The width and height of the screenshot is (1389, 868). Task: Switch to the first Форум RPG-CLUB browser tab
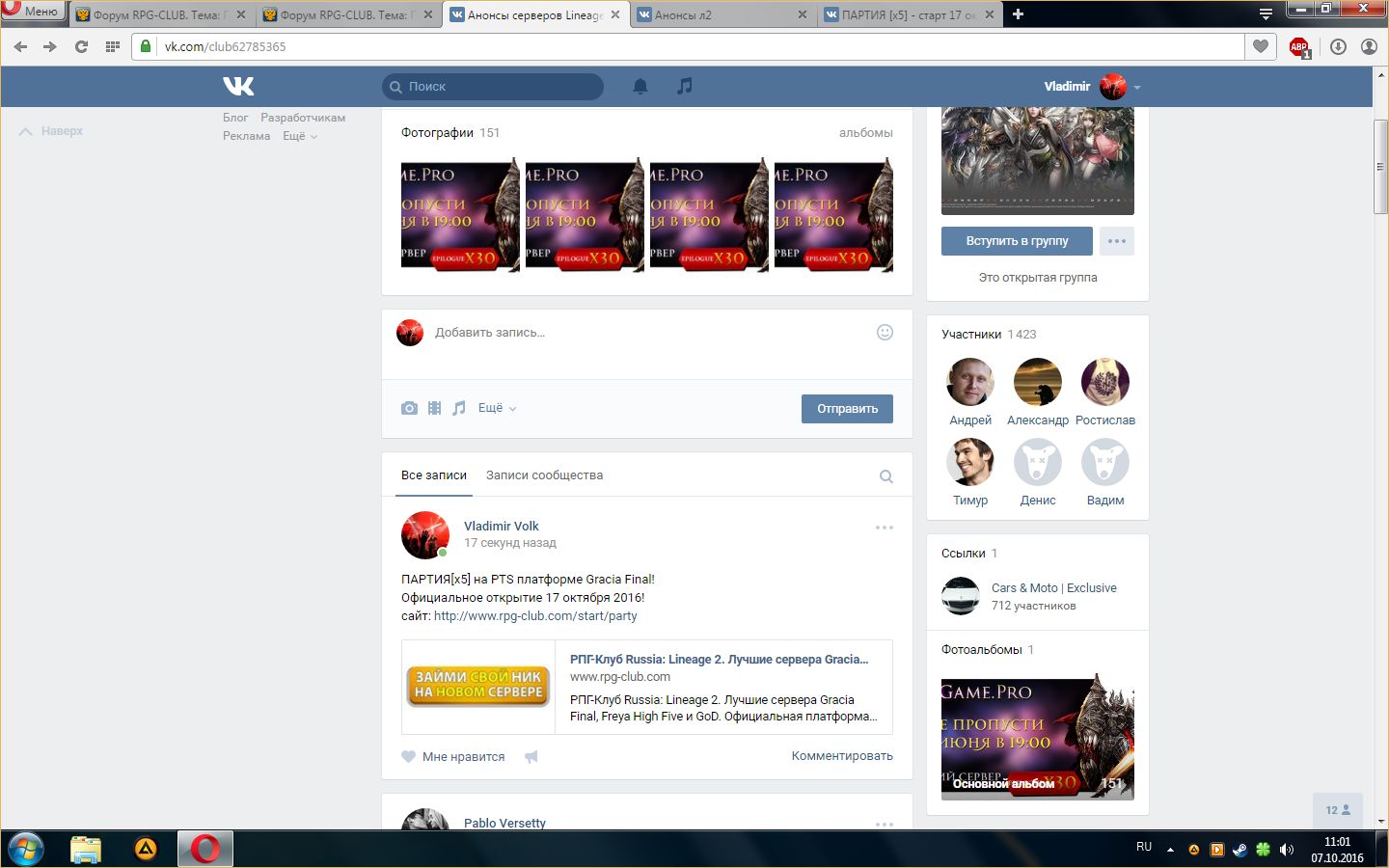coord(160,14)
